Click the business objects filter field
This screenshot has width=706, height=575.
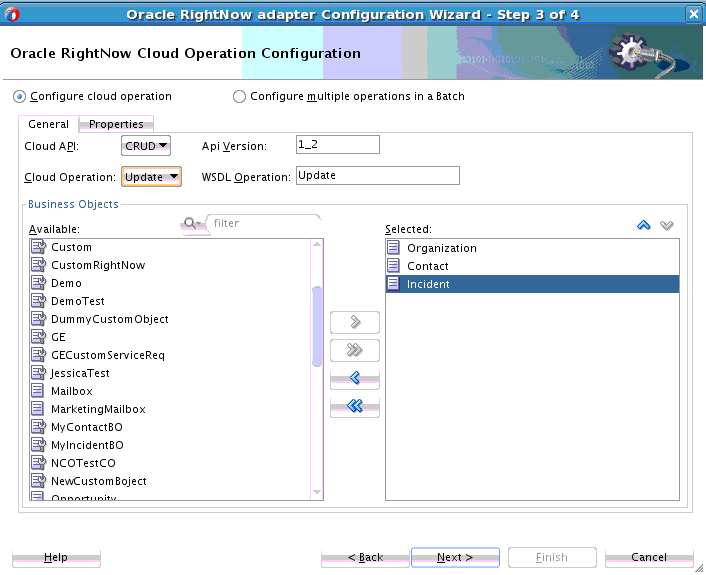(x=264, y=223)
